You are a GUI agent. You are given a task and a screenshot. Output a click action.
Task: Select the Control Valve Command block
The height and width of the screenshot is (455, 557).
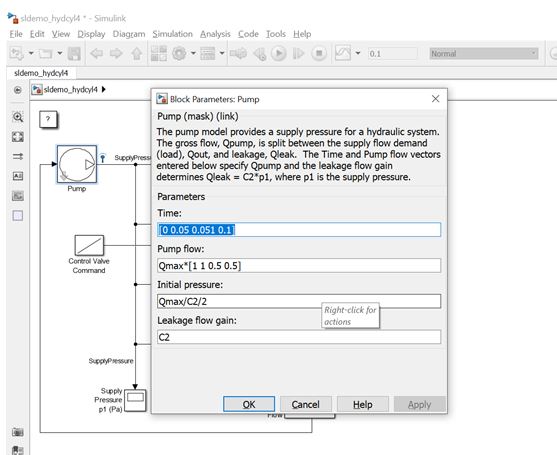[89, 245]
